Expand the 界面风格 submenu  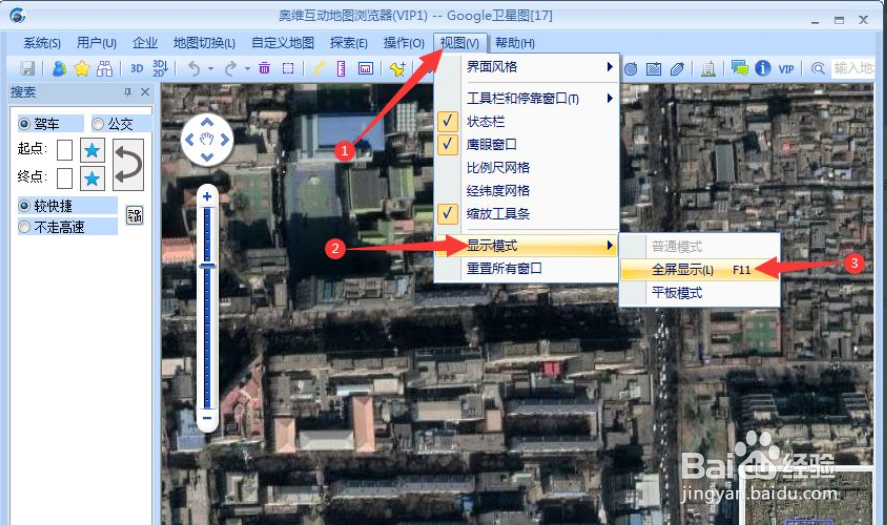click(x=526, y=67)
